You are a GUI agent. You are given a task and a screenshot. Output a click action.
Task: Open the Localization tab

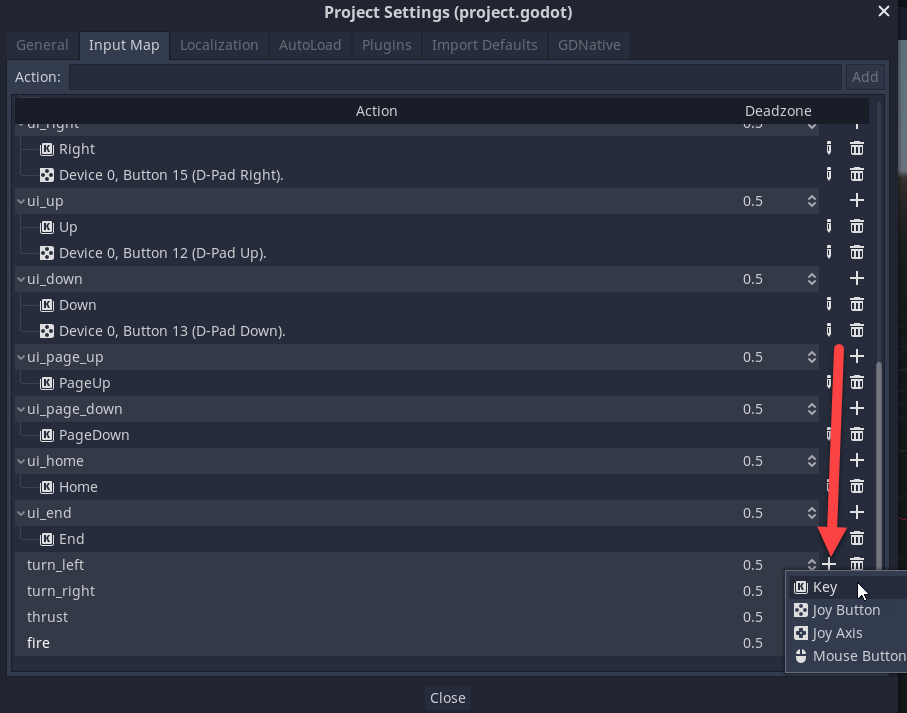click(219, 45)
